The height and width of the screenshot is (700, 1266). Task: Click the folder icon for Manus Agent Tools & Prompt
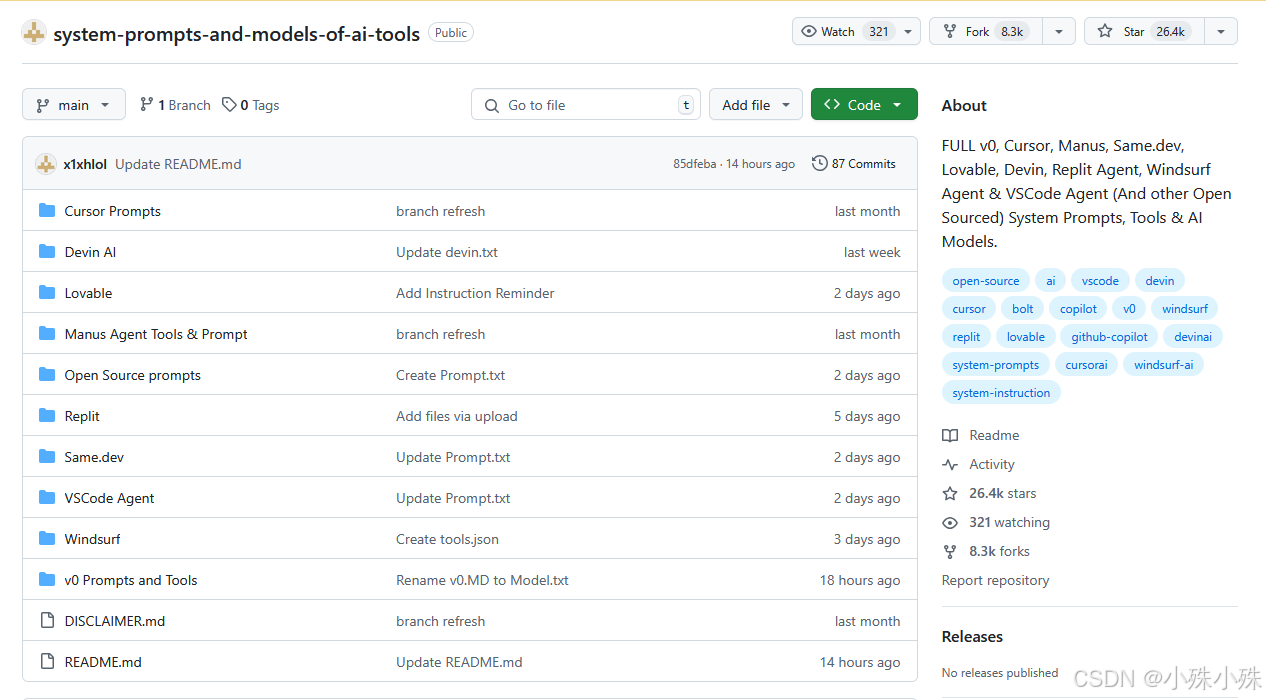pyautogui.click(x=47, y=334)
